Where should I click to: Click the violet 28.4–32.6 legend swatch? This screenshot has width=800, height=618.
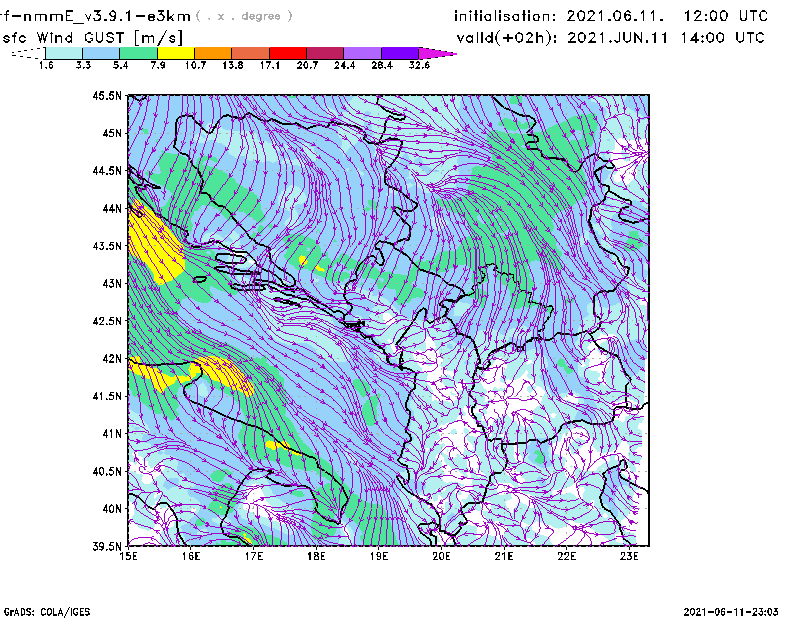click(x=400, y=53)
